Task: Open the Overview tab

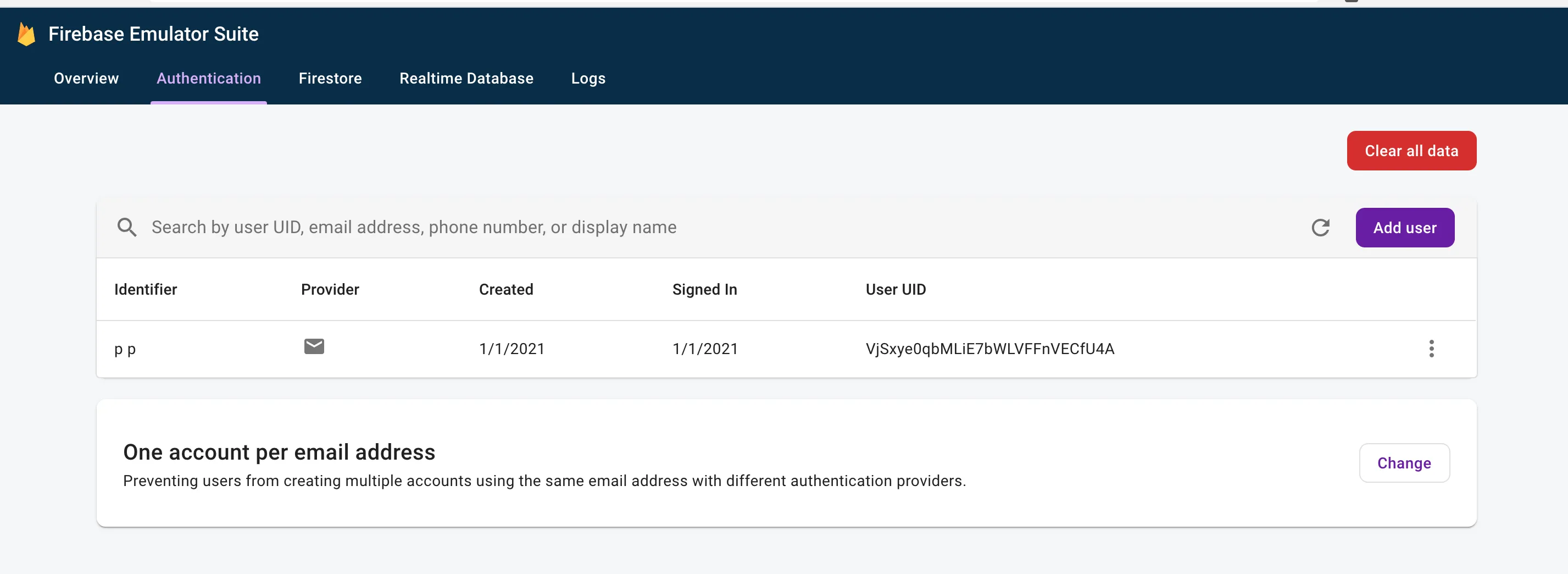Action: (x=86, y=79)
